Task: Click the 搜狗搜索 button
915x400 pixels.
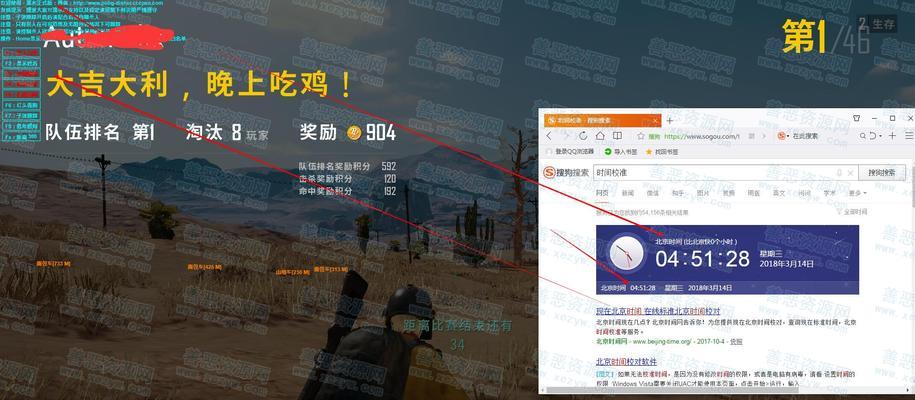Action: pos(882,173)
